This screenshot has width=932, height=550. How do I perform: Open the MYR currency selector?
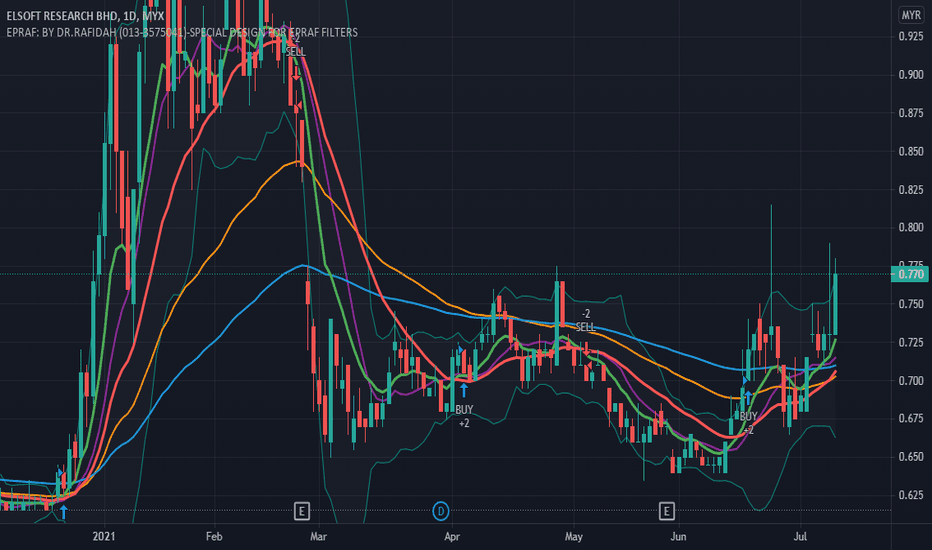point(911,15)
